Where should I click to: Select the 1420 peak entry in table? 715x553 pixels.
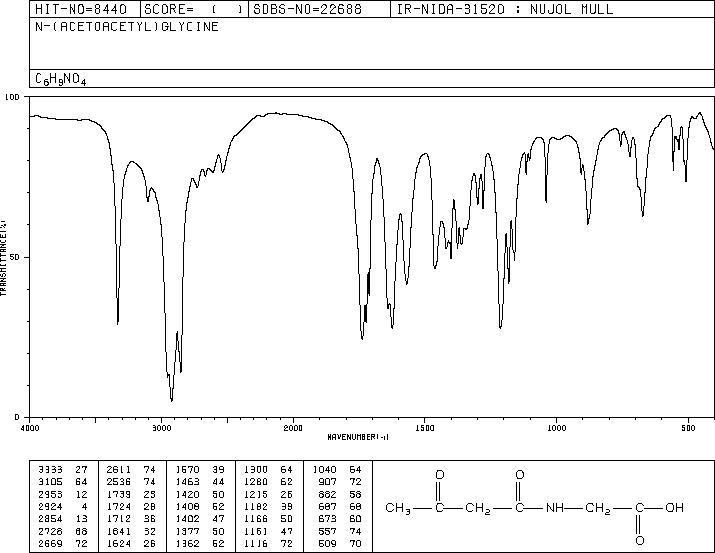pyautogui.click(x=200, y=494)
